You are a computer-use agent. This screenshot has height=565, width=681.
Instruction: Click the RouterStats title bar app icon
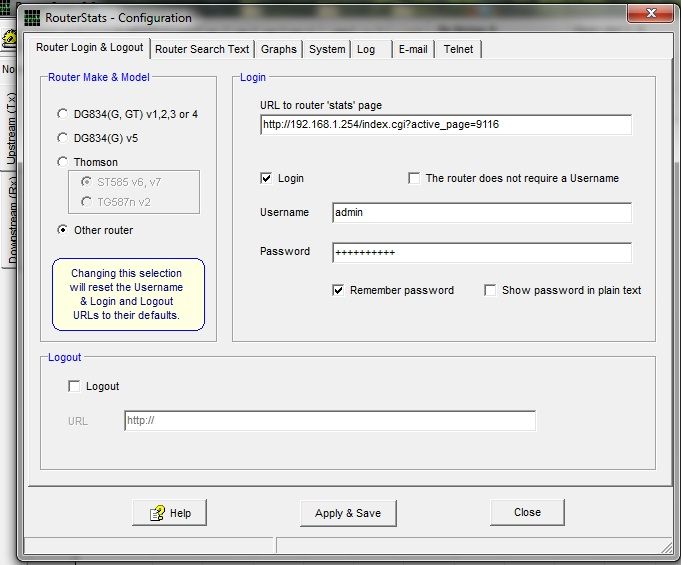[32, 17]
